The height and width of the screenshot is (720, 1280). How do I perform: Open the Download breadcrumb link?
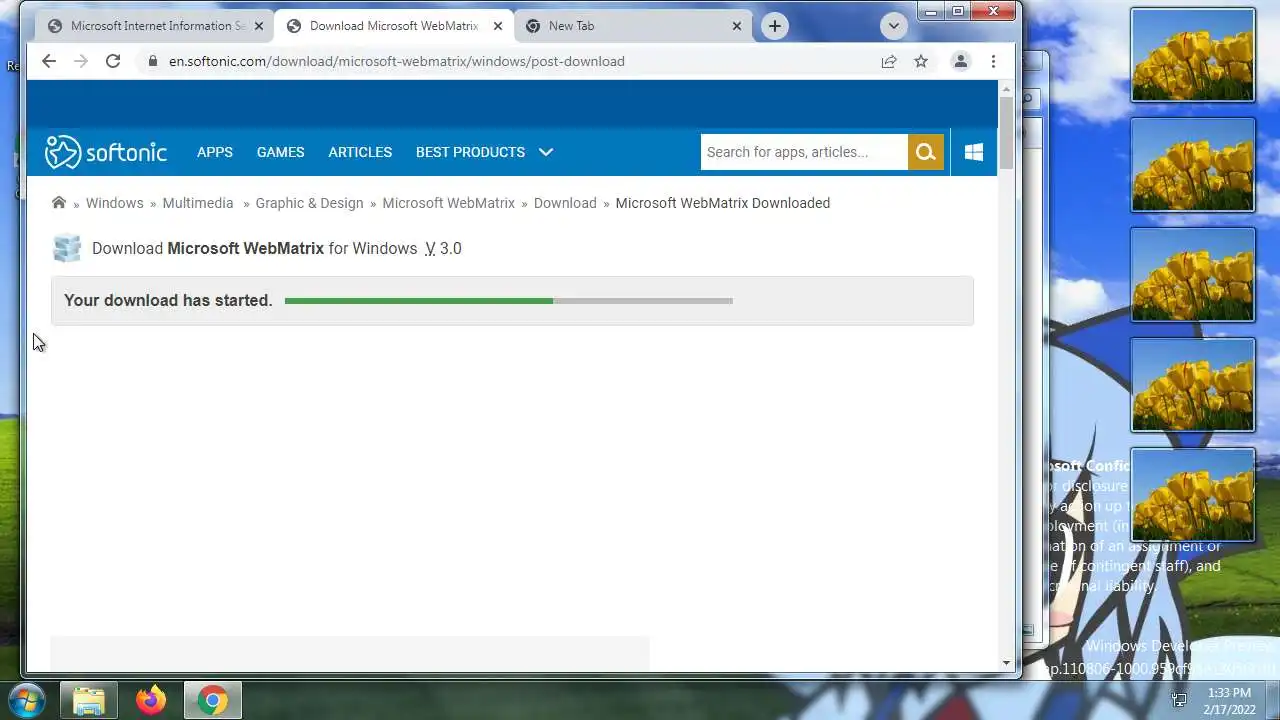pyautogui.click(x=565, y=203)
